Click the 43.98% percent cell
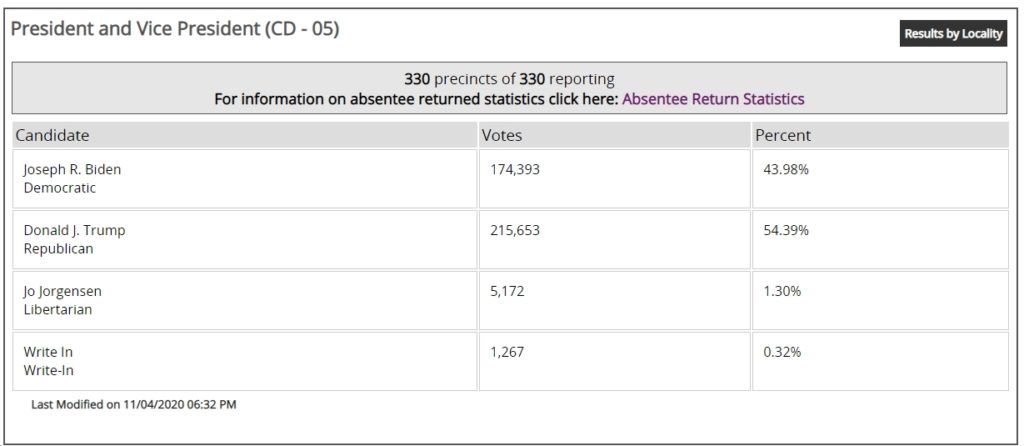 (x=880, y=179)
